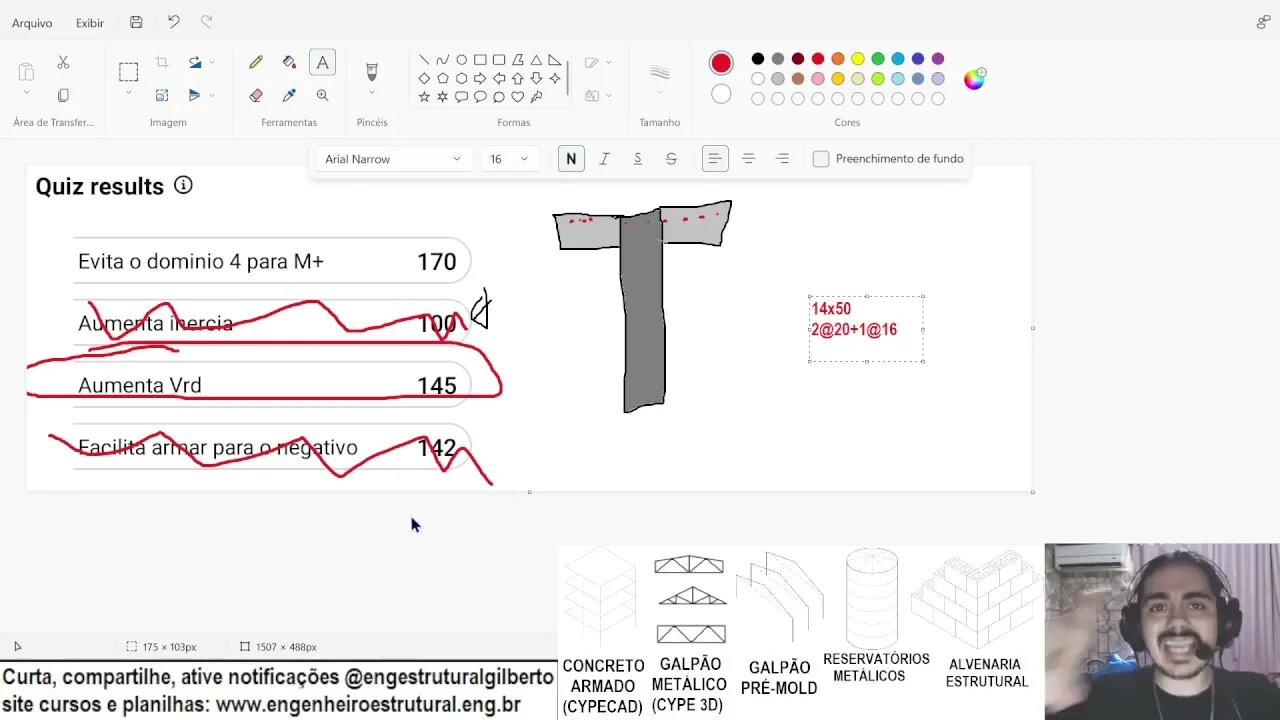The height and width of the screenshot is (720, 1280).
Task: Align text to the right
Action: [782, 159]
